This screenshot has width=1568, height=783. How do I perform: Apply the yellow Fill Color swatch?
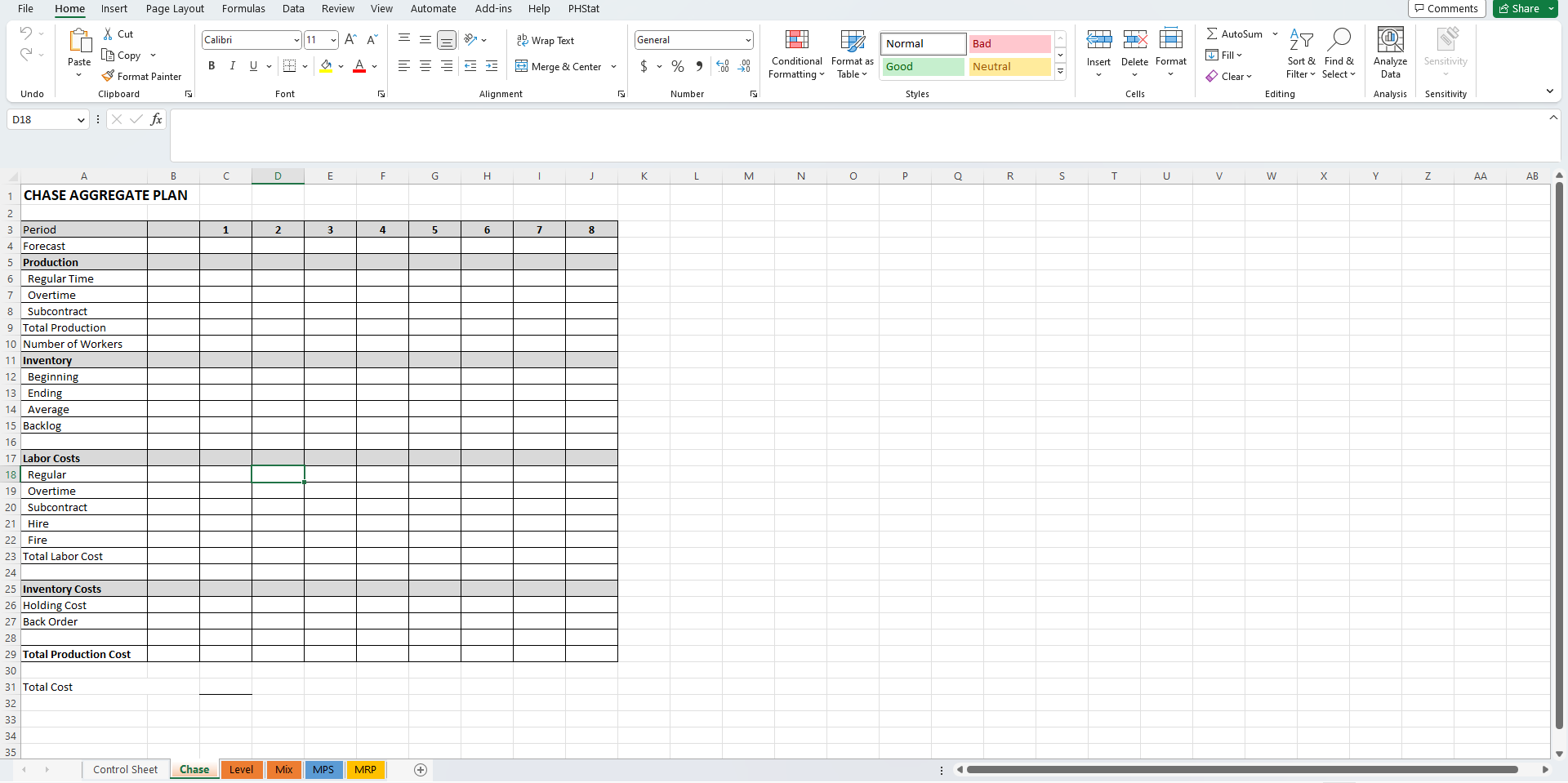[x=326, y=66]
